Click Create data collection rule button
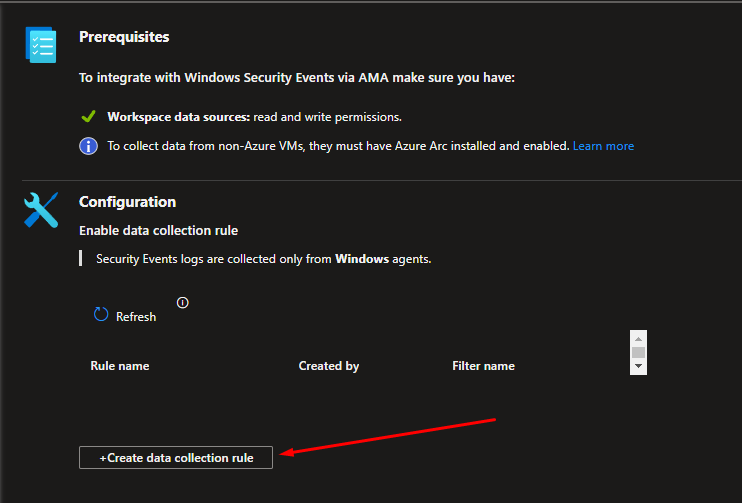 176,458
